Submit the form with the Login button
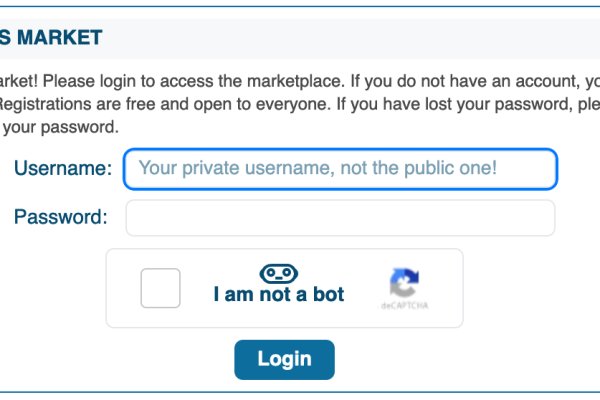Image resolution: width=600 pixels, height=400 pixels. (284, 359)
